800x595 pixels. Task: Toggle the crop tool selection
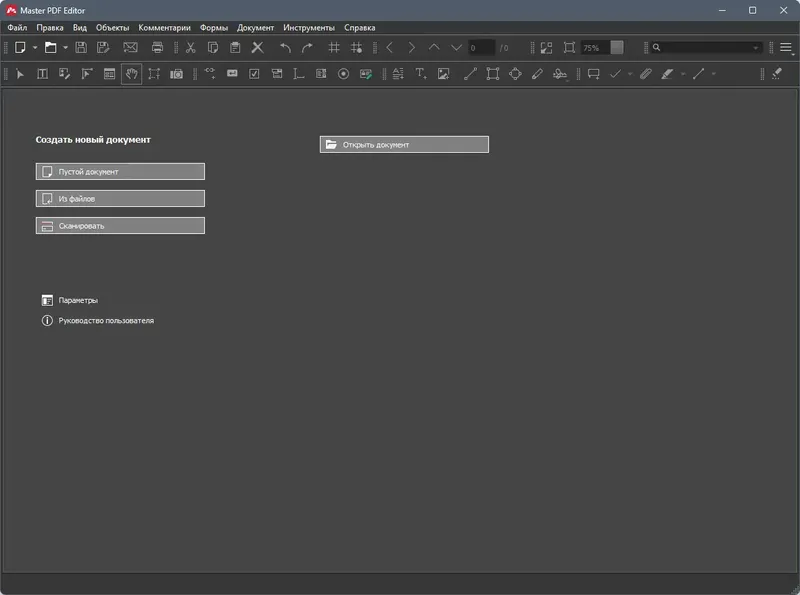coord(156,72)
